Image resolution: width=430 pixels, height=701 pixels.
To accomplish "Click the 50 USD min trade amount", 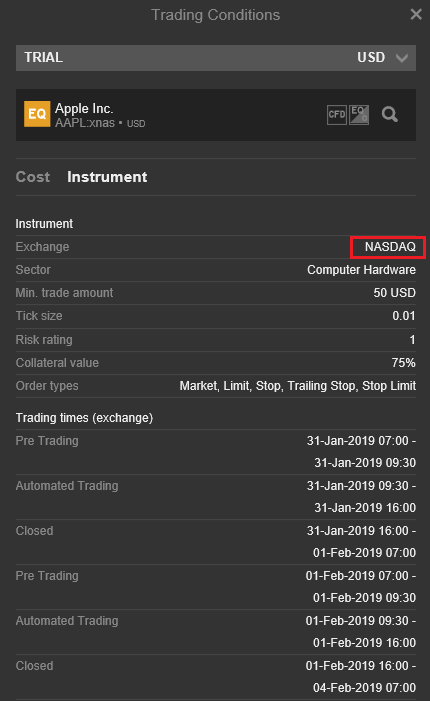I will 394,293.
